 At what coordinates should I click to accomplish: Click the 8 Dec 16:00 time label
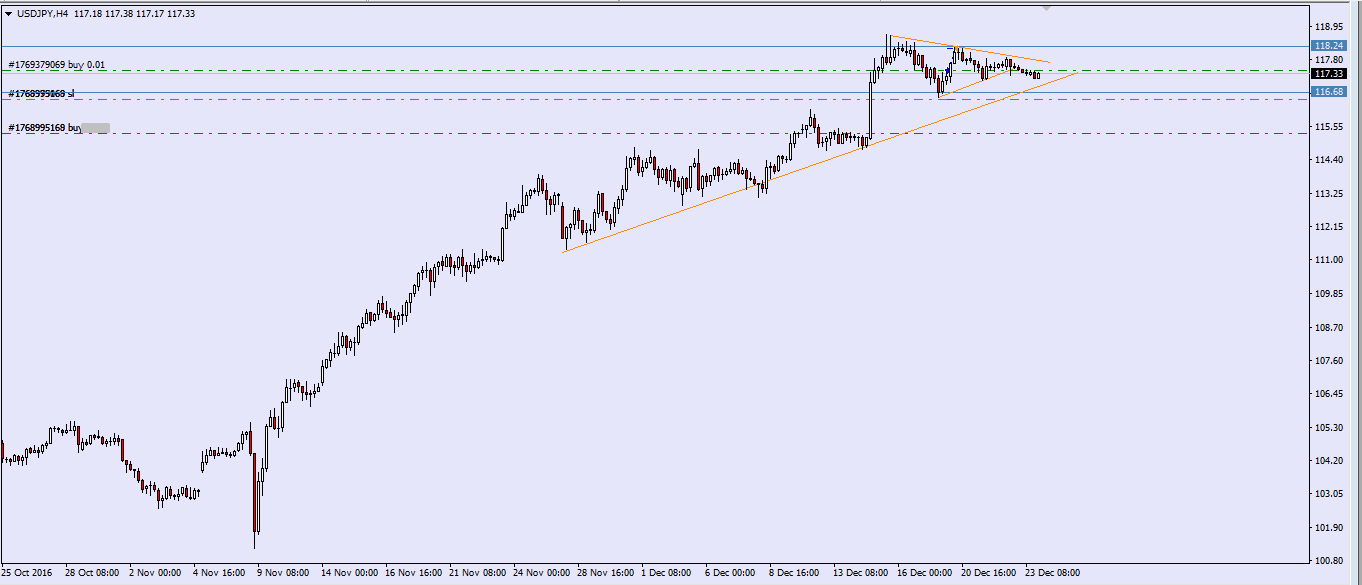795,574
